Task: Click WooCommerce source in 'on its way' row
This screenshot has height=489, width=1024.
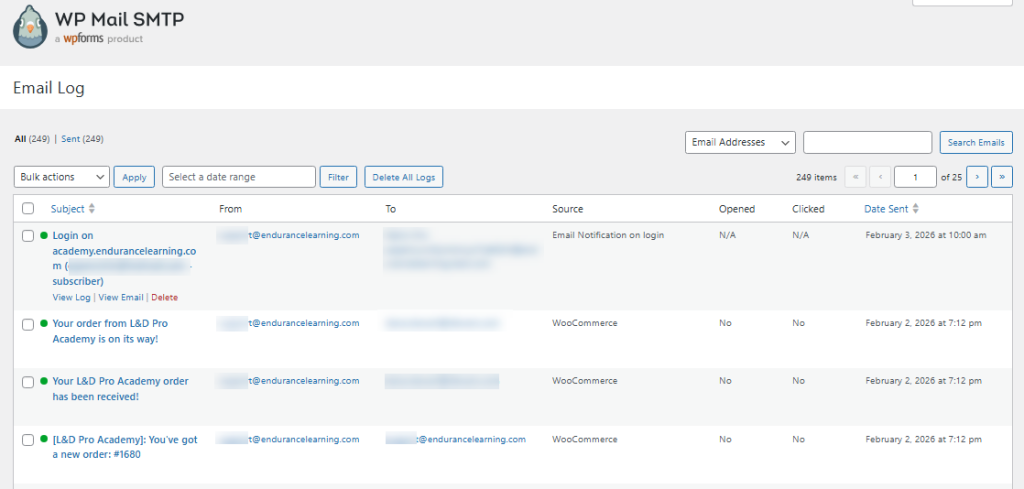Action: (584, 323)
